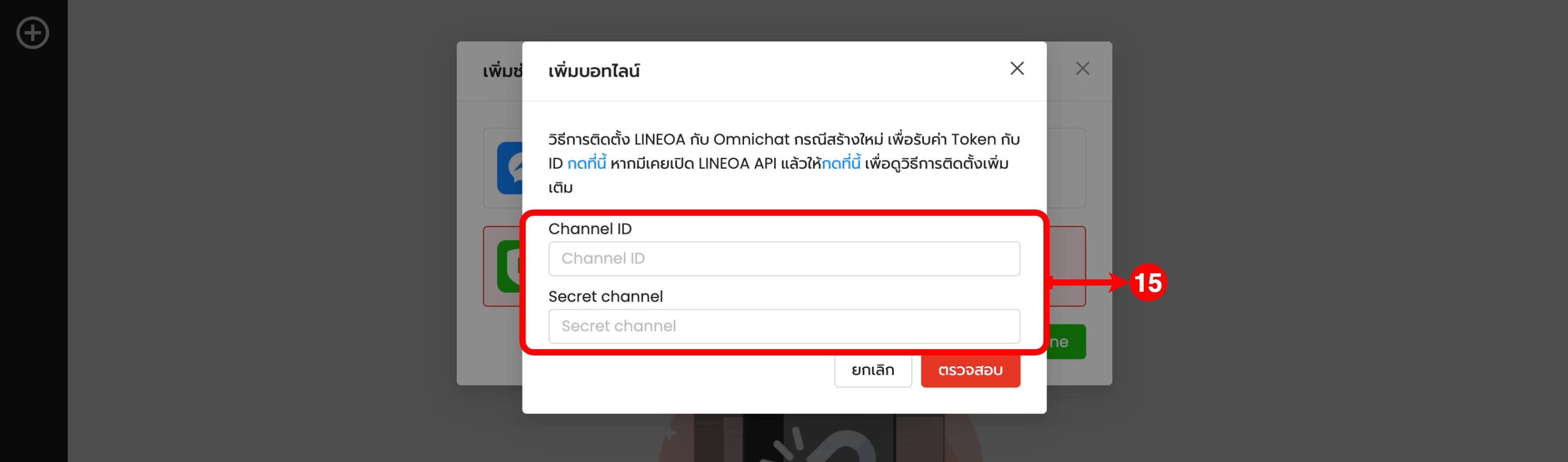
Task: Click the Secret channel field label
Action: [606, 296]
